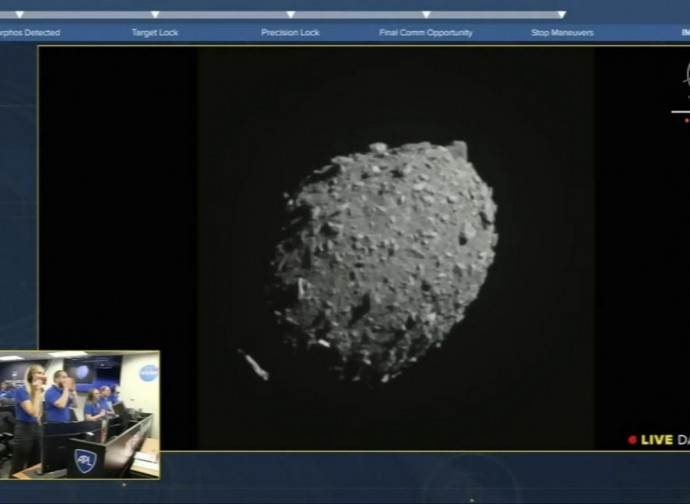The width and height of the screenshot is (690, 504).
Task: Click the Target Lock timeline label
Action: coord(155,33)
